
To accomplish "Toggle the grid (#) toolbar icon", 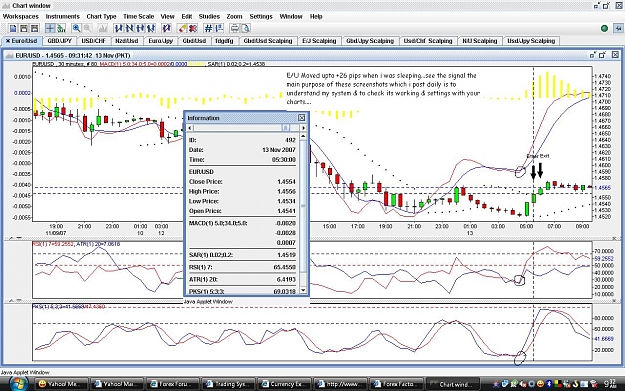I will tap(208, 28).
